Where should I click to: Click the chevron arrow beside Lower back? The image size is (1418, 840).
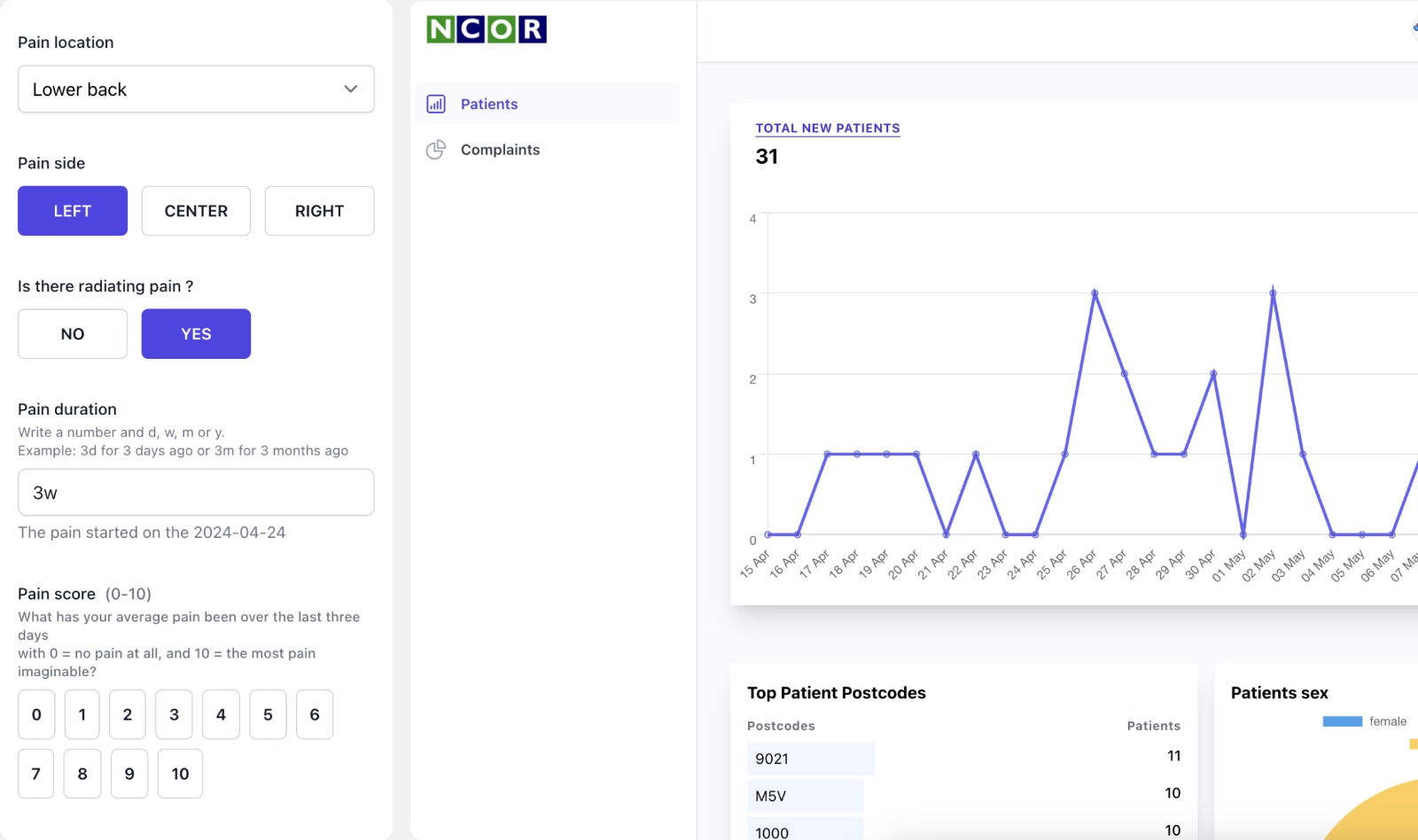click(x=351, y=89)
